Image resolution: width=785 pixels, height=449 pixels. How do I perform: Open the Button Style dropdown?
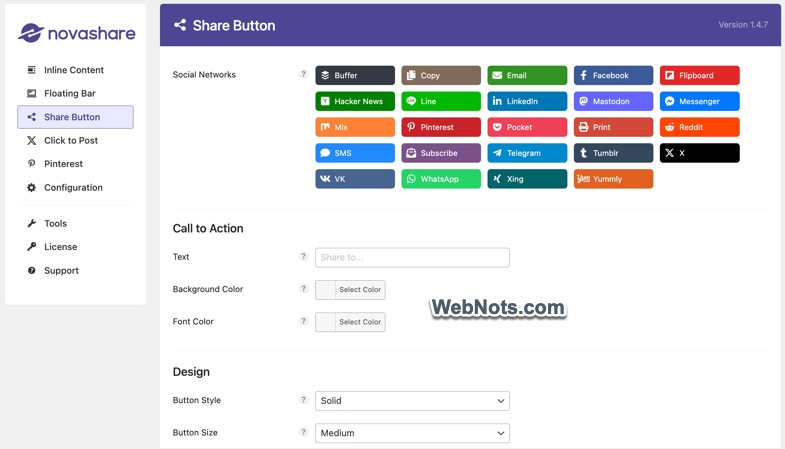pyautogui.click(x=412, y=401)
